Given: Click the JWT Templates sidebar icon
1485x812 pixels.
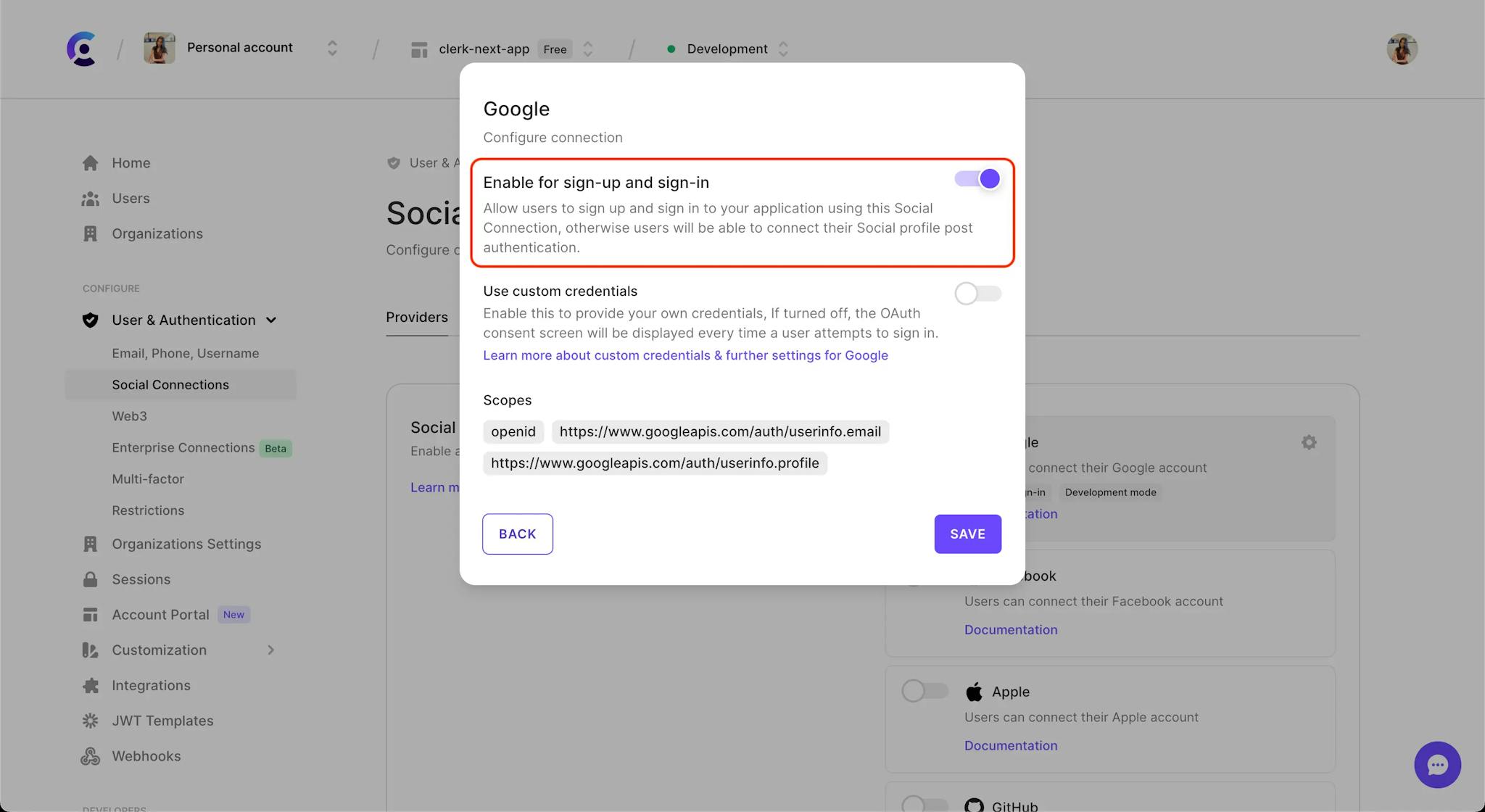Looking at the screenshot, I should (89, 721).
